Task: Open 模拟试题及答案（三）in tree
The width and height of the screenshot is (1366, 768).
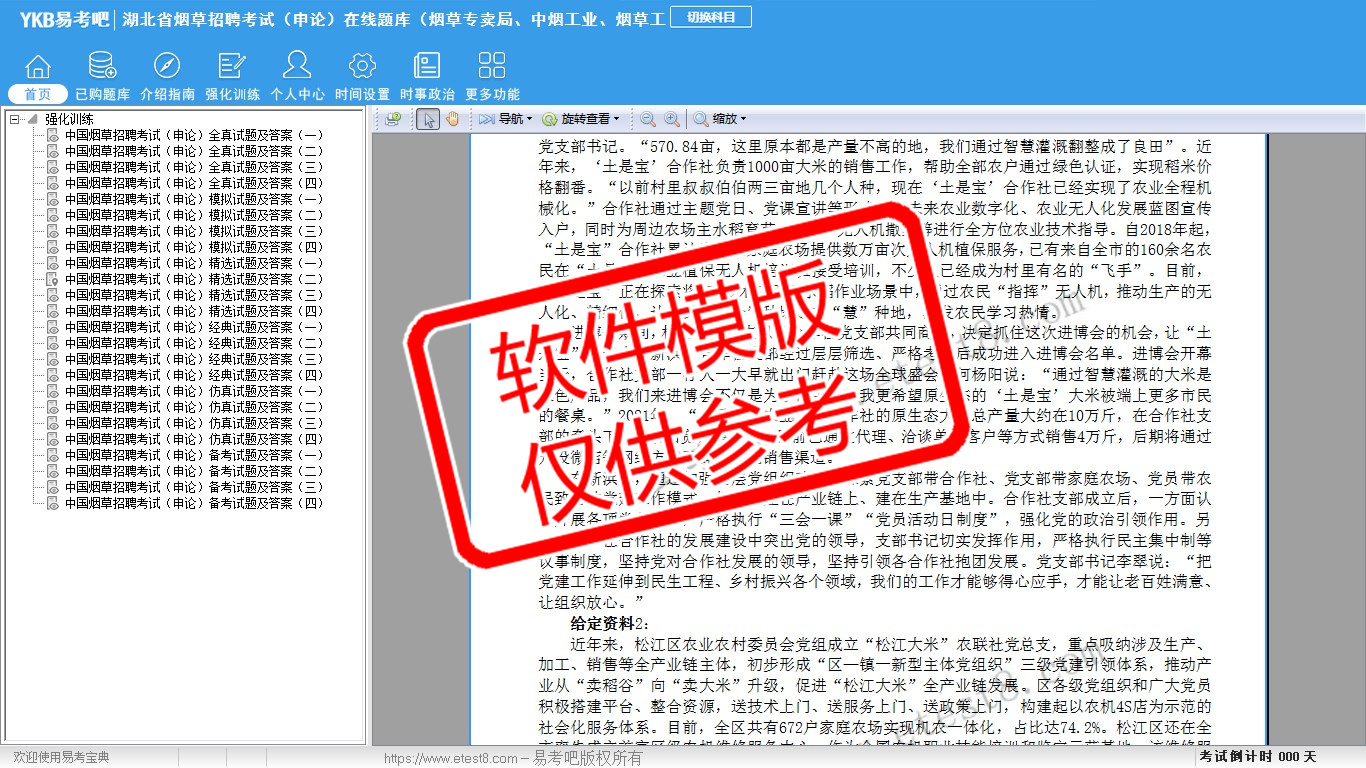Action: [x=194, y=231]
